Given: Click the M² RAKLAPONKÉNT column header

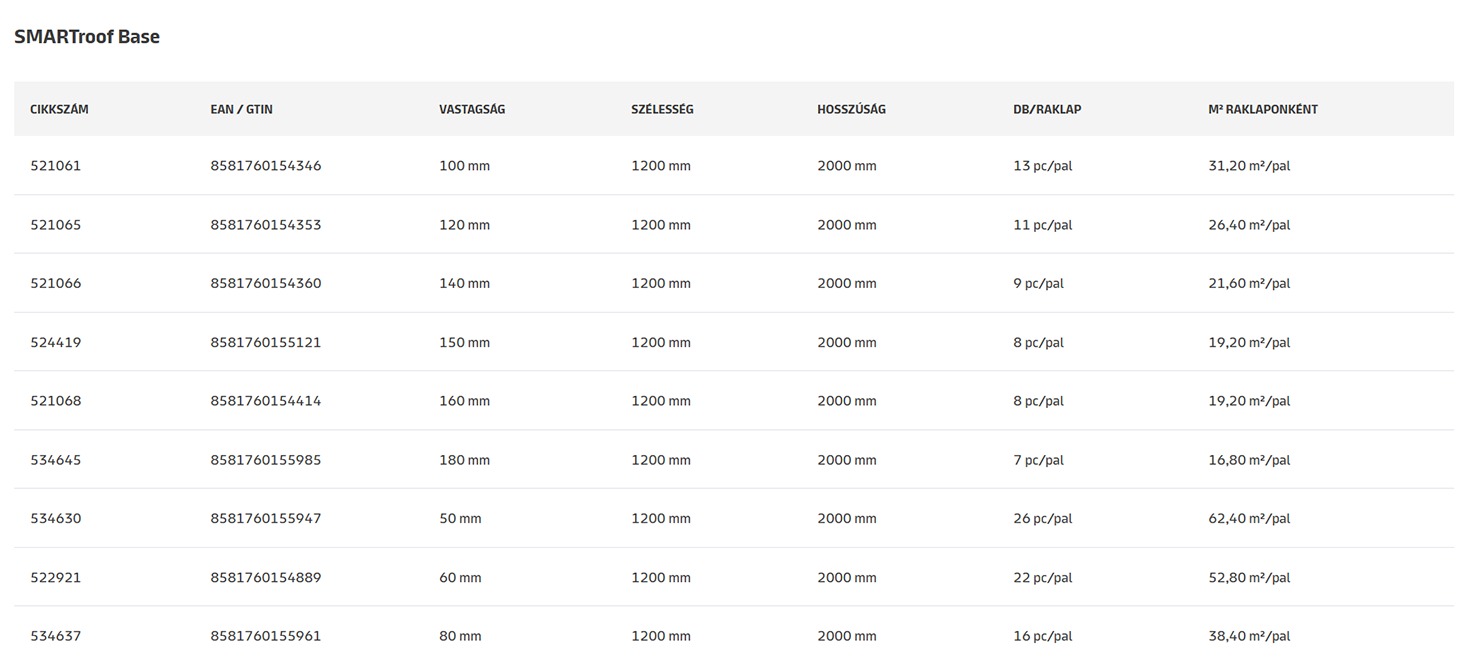Looking at the screenshot, I should point(1262,109).
